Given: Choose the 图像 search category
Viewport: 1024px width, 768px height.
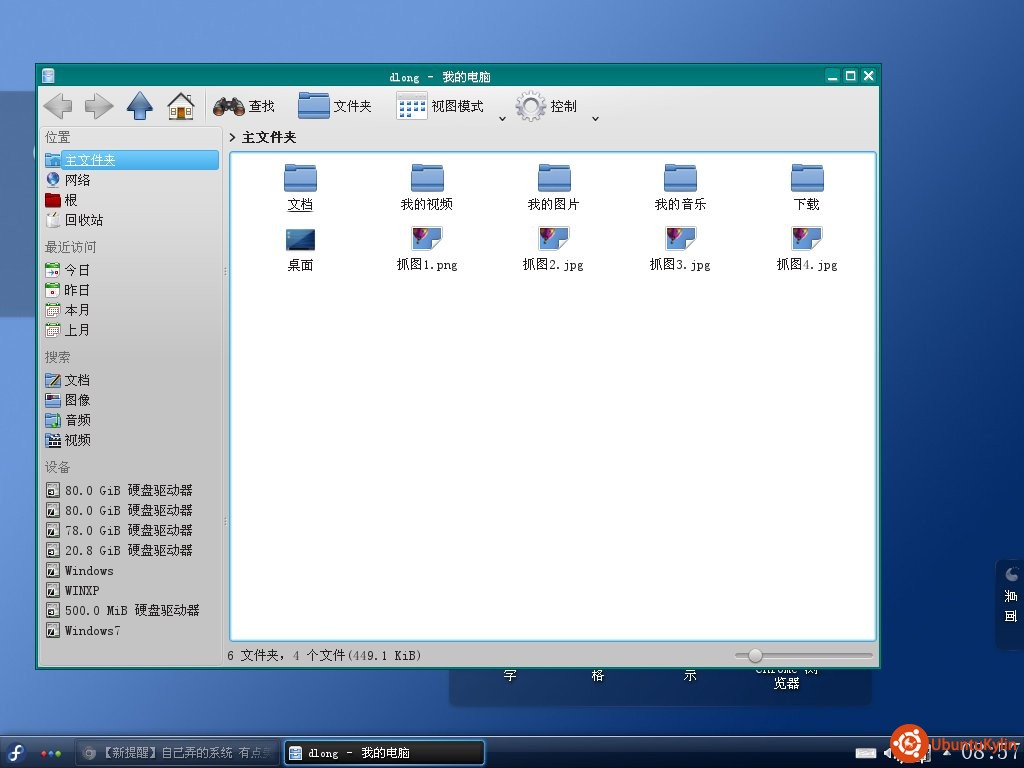Looking at the screenshot, I should 68,400.
